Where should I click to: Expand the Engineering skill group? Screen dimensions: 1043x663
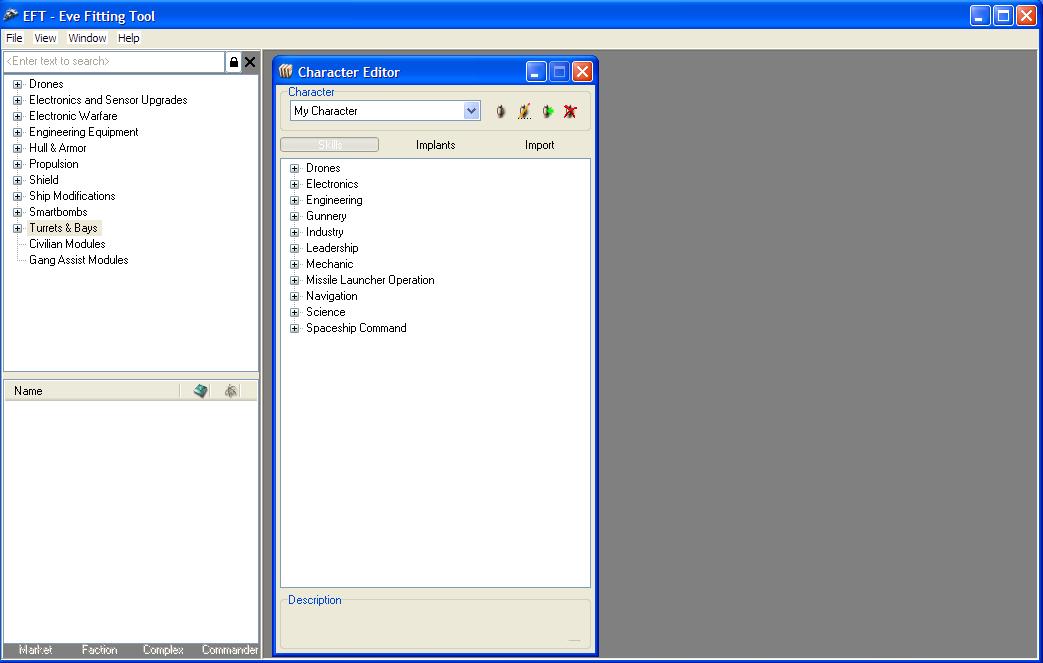(x=295, y=200)
